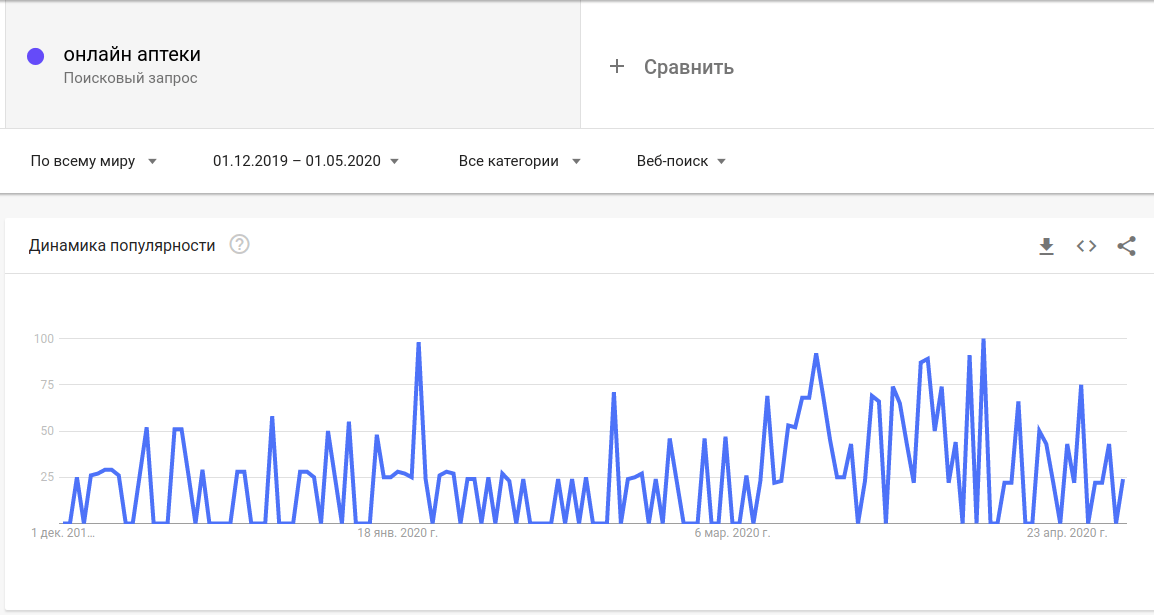Download the chart data as CSV
Screen dimensions: 1154x615
coord(1047,246)
